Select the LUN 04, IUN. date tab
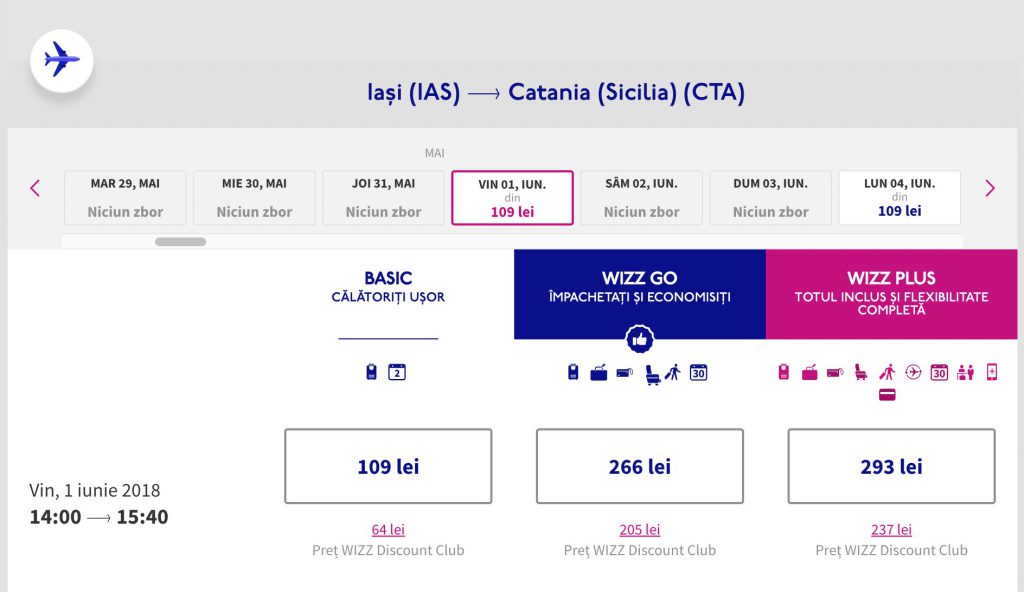 coord(899,198)
